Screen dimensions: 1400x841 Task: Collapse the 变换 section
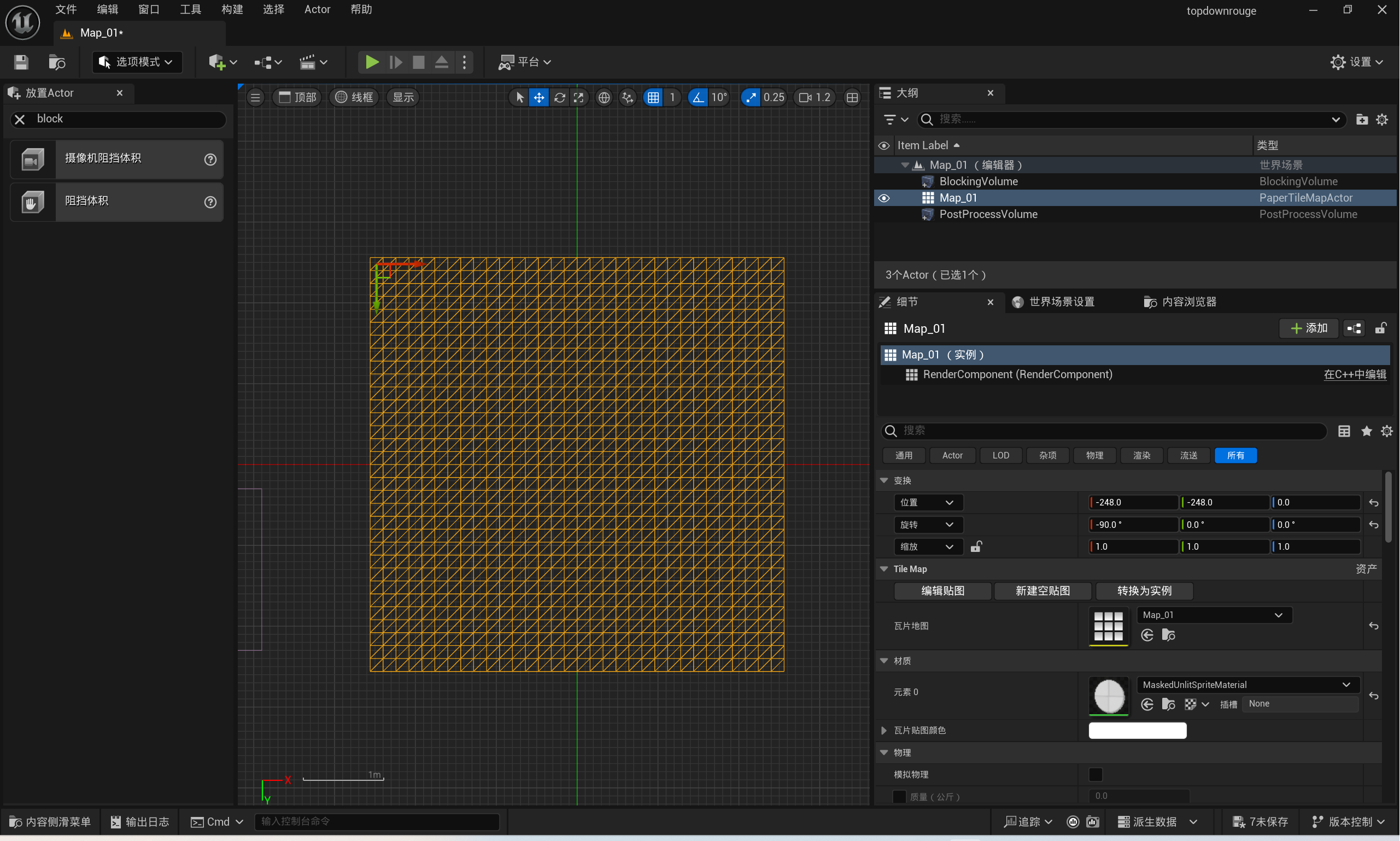coord(883,480)
